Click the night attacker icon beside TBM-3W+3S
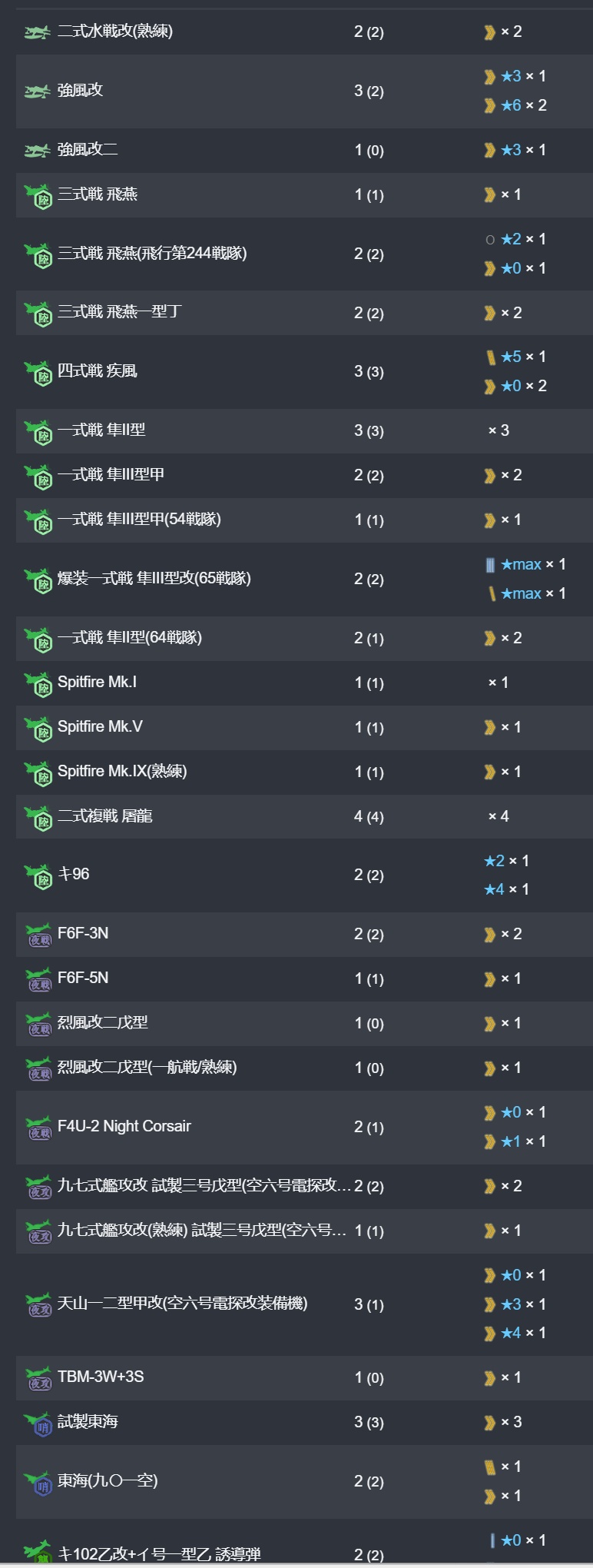 (38, 1379)
